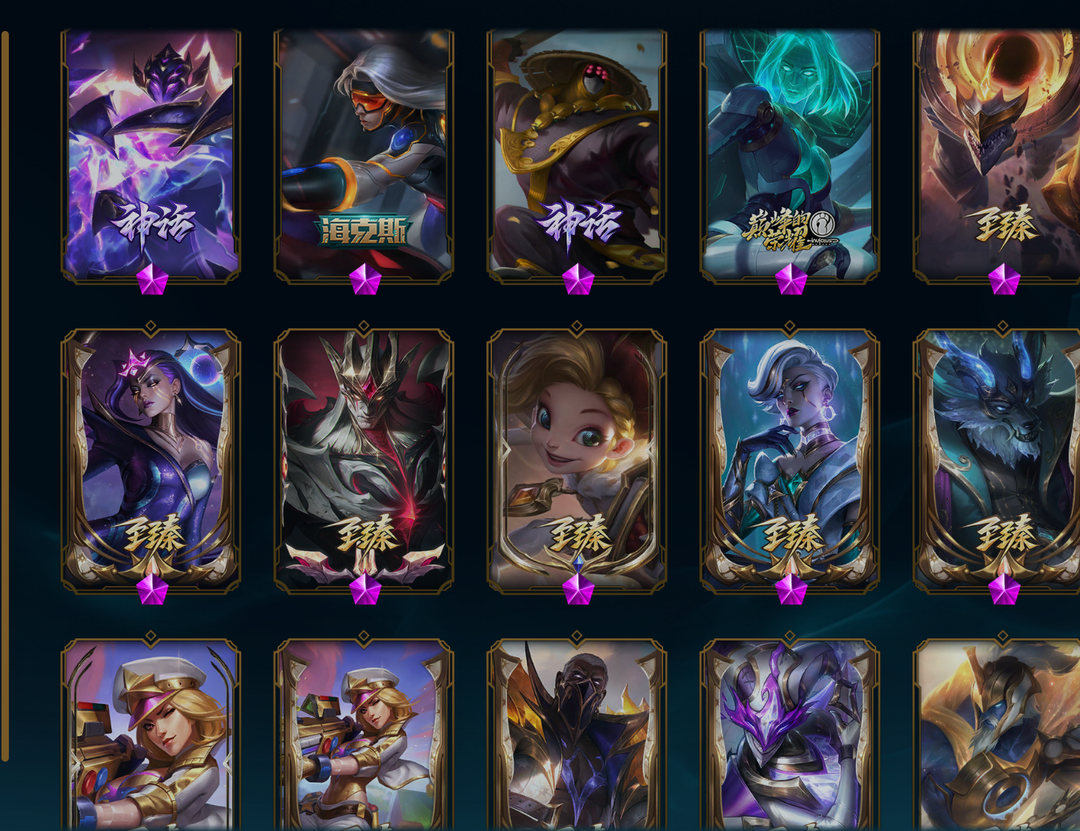The image size is (1080, 831).
Task: Click the vertical scrollbar on the left edge
Action: 5,396
